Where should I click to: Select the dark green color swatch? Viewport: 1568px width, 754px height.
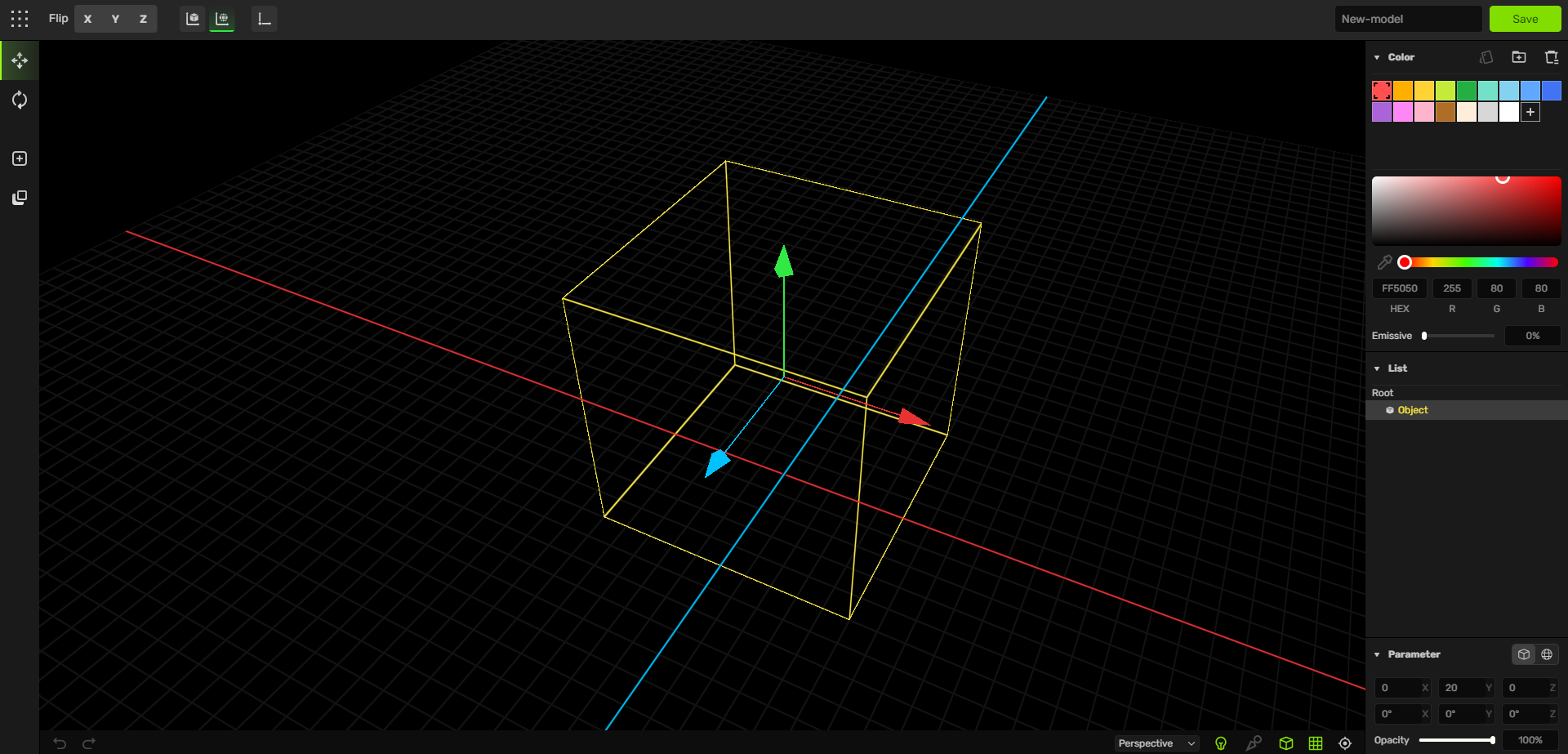pyautogui.click(x=1467, y=91)
